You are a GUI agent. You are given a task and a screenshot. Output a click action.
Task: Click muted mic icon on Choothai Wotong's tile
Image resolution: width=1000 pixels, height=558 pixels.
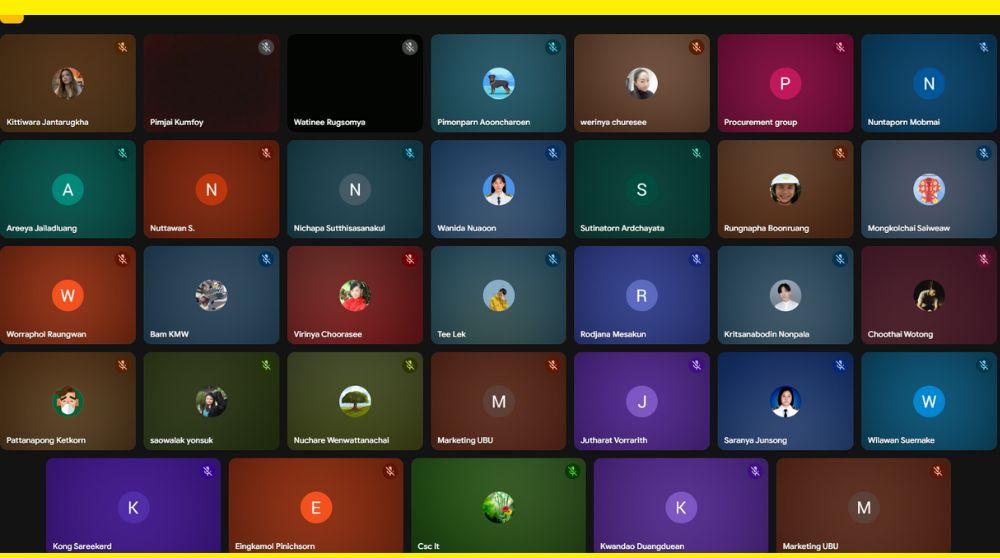coord(983,260)
